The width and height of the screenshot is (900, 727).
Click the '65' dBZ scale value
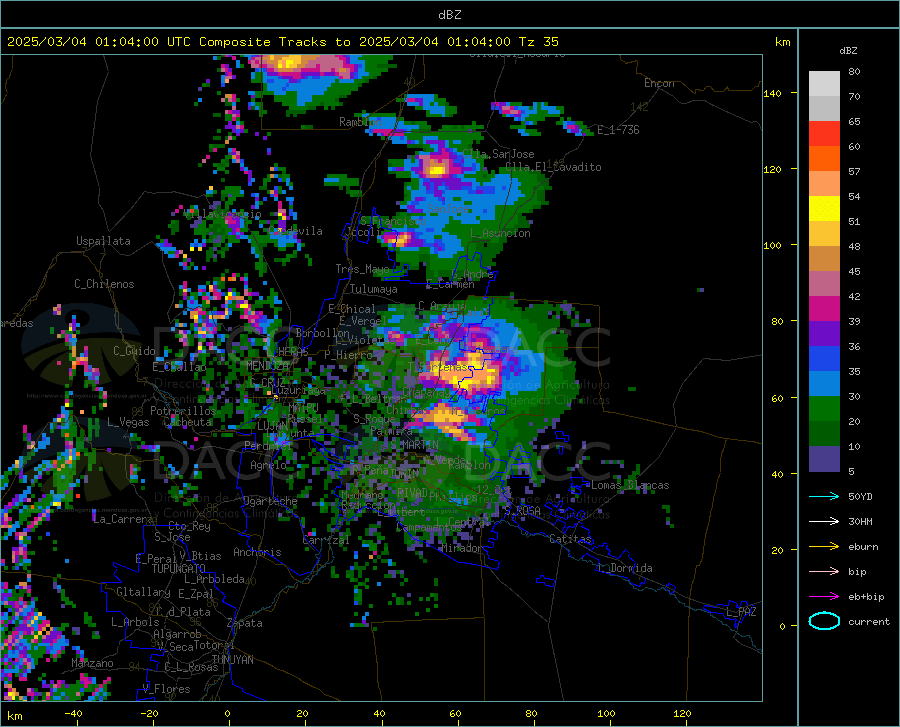click(x=854, y=122)
